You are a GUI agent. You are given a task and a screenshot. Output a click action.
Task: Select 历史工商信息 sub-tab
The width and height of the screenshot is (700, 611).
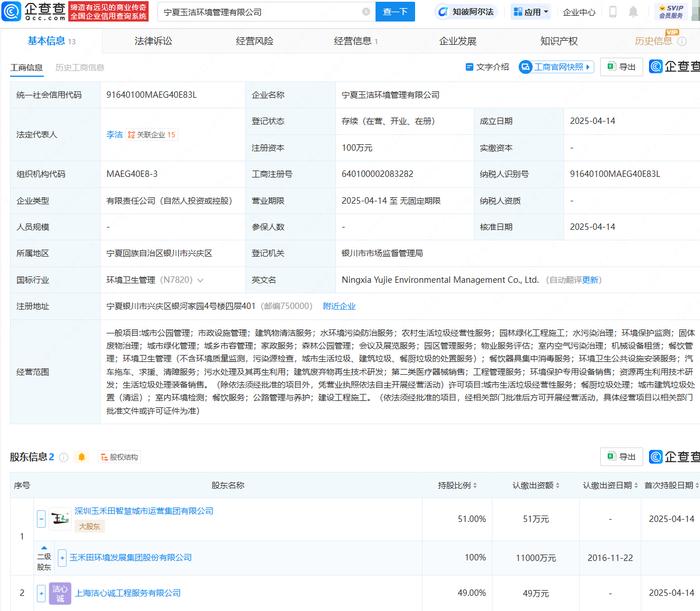[x=79, y=67]
